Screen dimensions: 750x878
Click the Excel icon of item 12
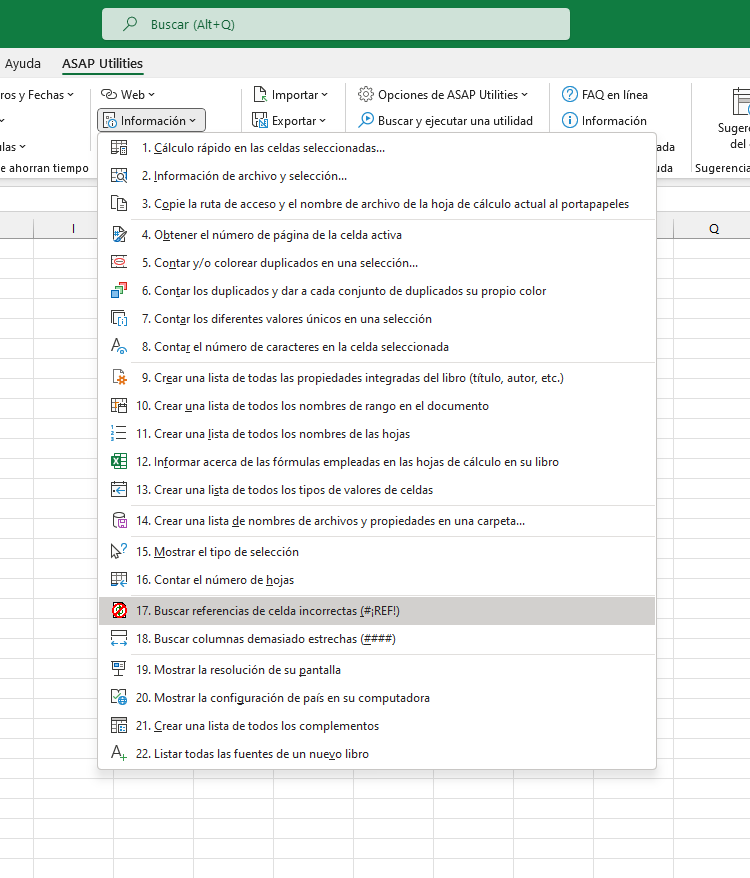point(119,462)
